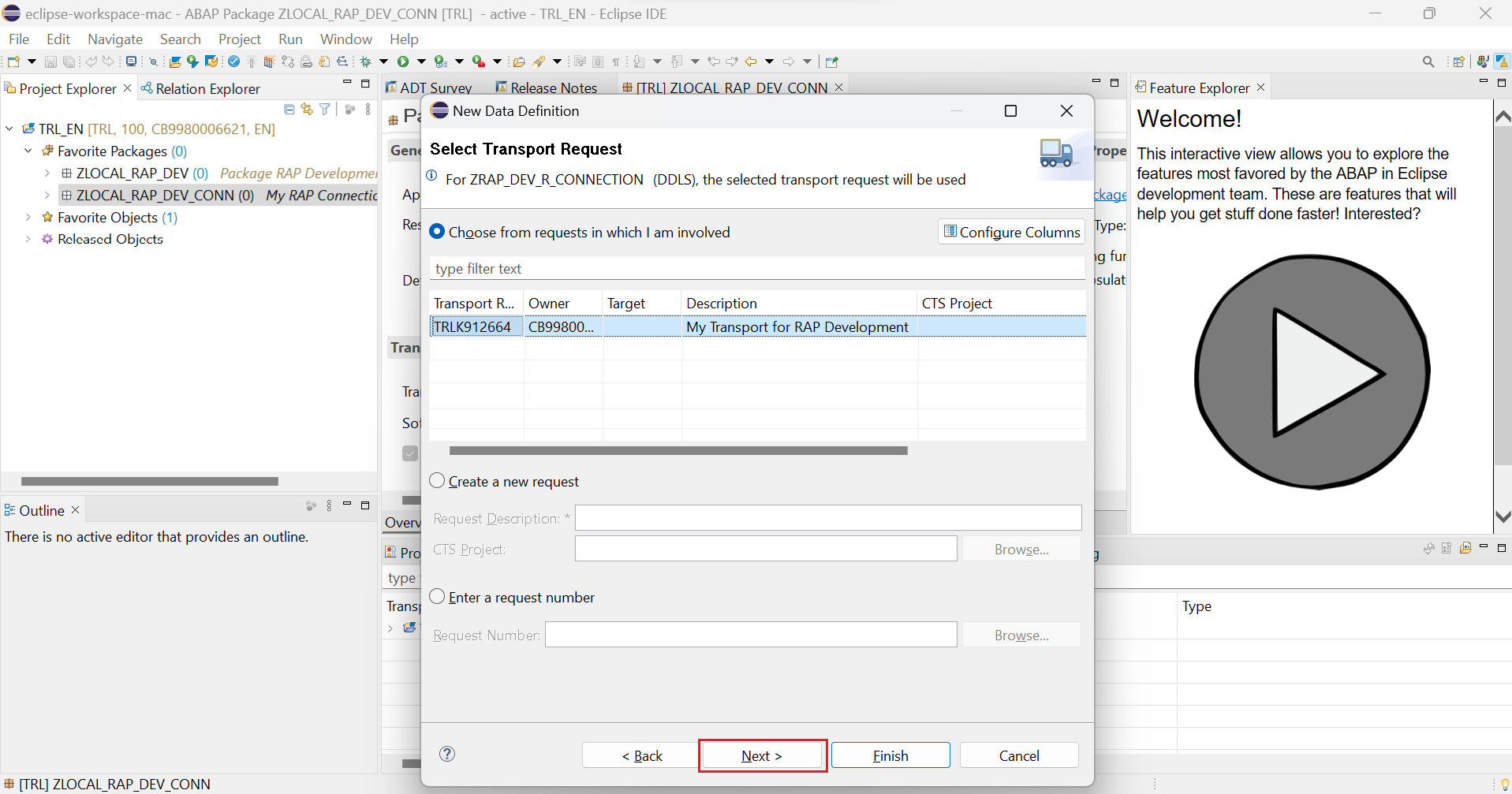Click the Finish button
Viewport: 1512px width, 794px height.
coord(890,755)
